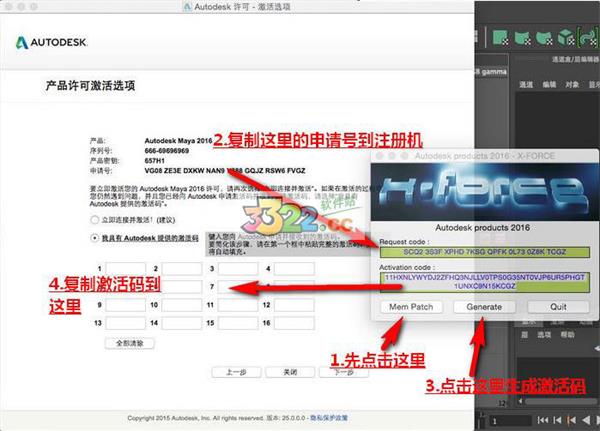The image size is (600, 431).
Task: Click activation code field number 13
Action: click(x=126, y=323)
